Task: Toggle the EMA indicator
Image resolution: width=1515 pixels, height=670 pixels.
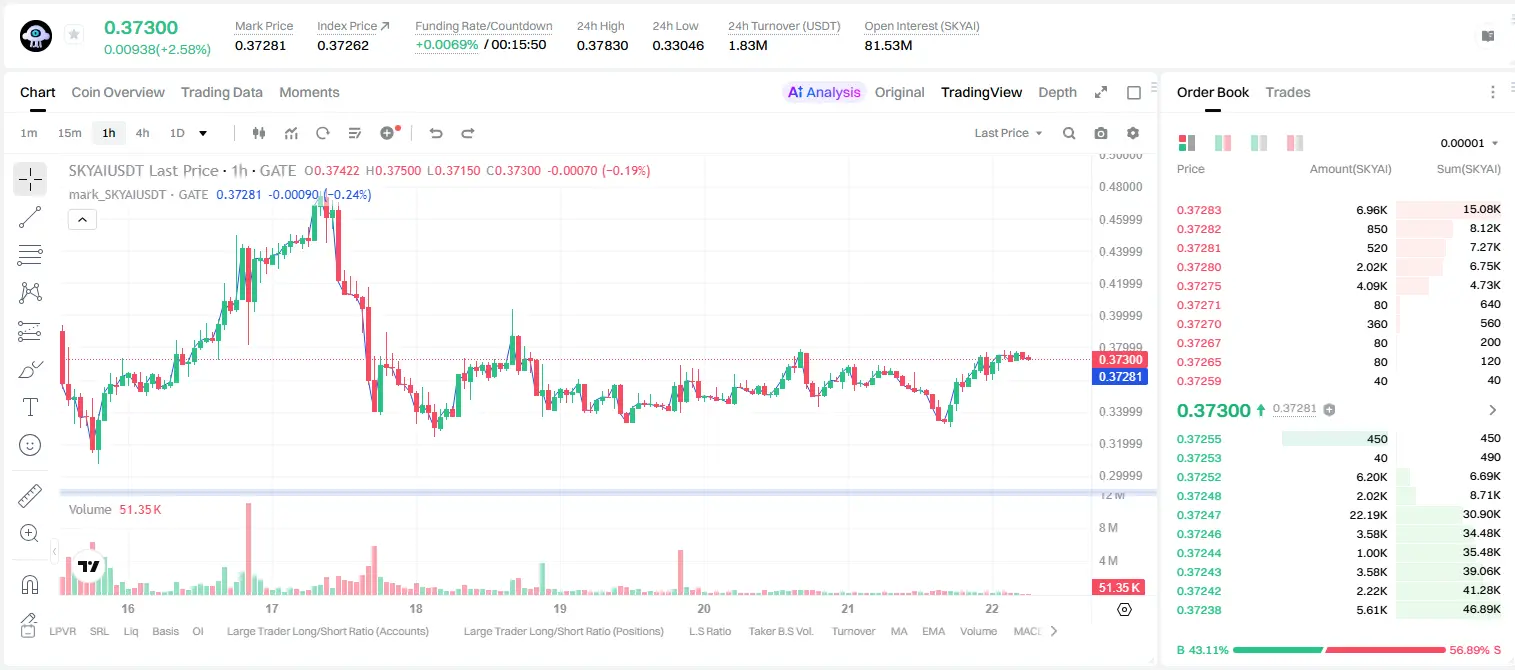Action: coord(933,631)
